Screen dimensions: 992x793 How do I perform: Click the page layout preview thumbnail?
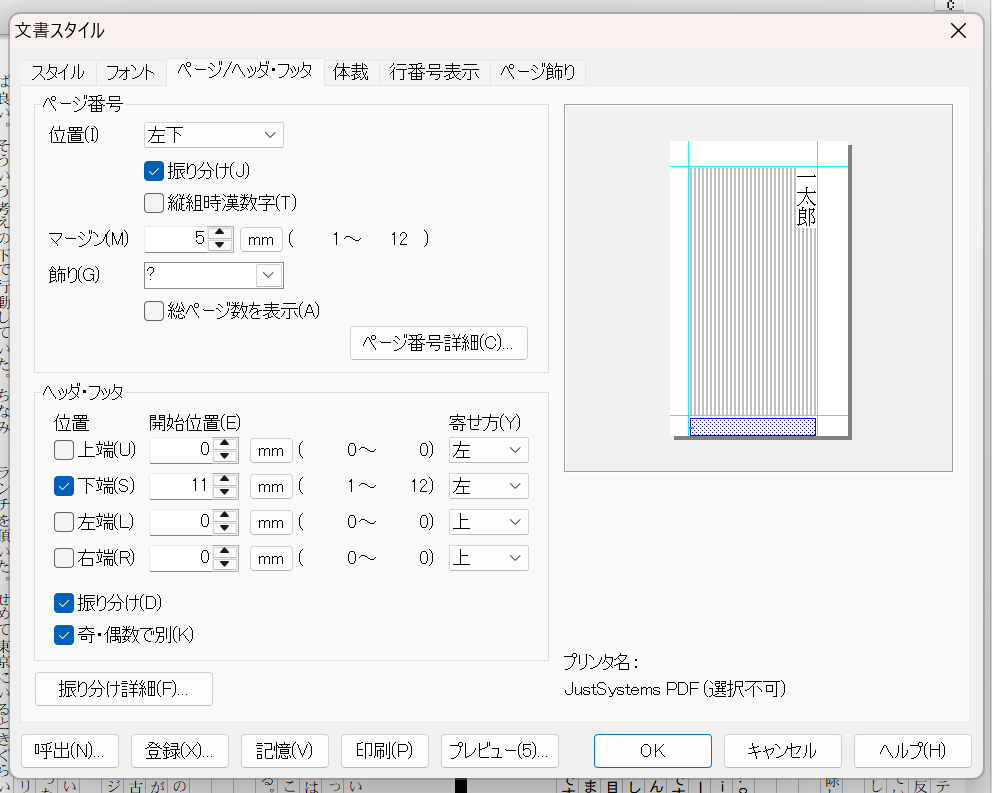(758, 288)
